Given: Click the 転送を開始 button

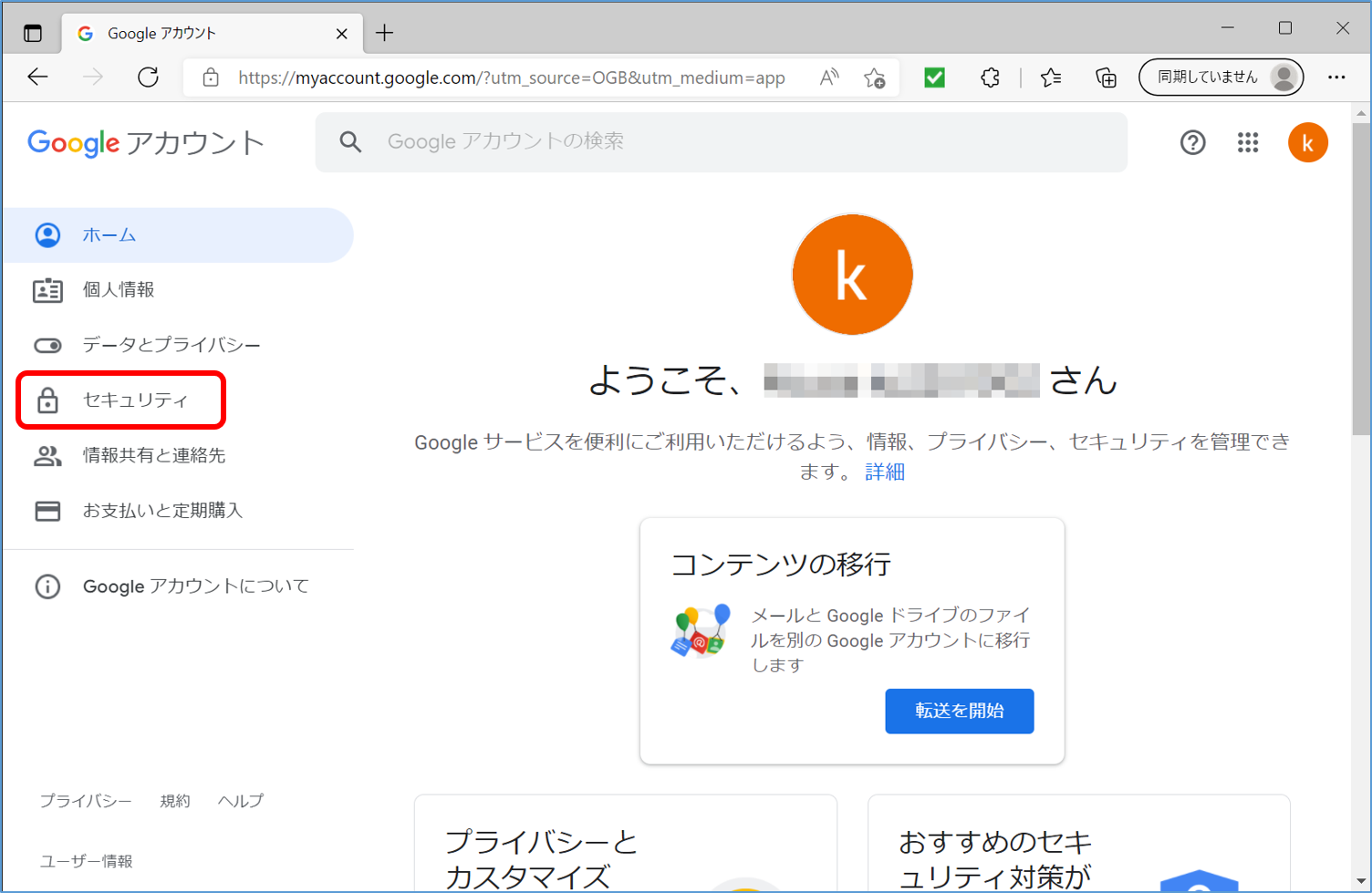Looking at the screenshot, I should (960, 711).
